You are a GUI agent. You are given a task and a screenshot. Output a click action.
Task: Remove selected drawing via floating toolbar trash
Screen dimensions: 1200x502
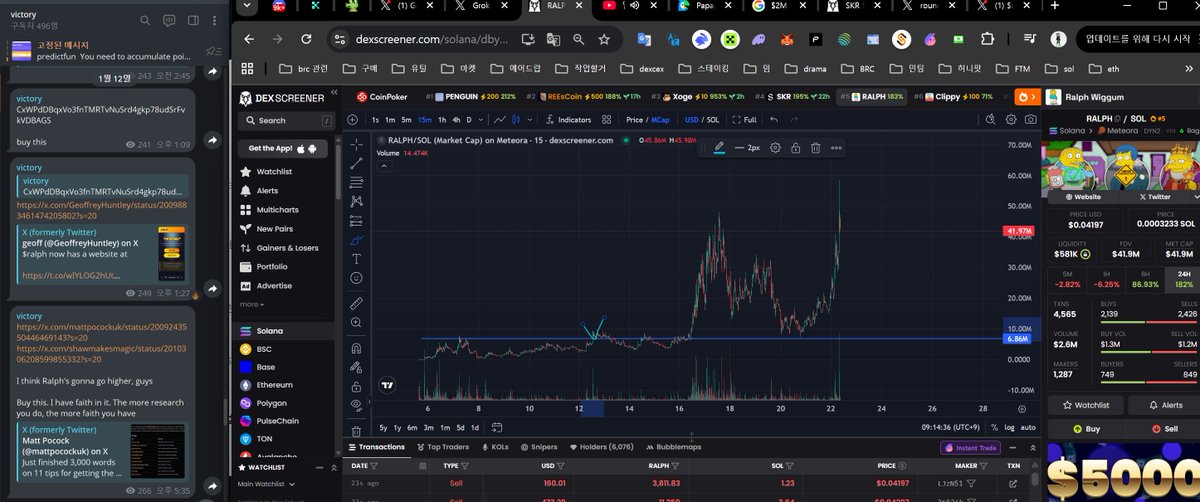click(x=815, y=147)
